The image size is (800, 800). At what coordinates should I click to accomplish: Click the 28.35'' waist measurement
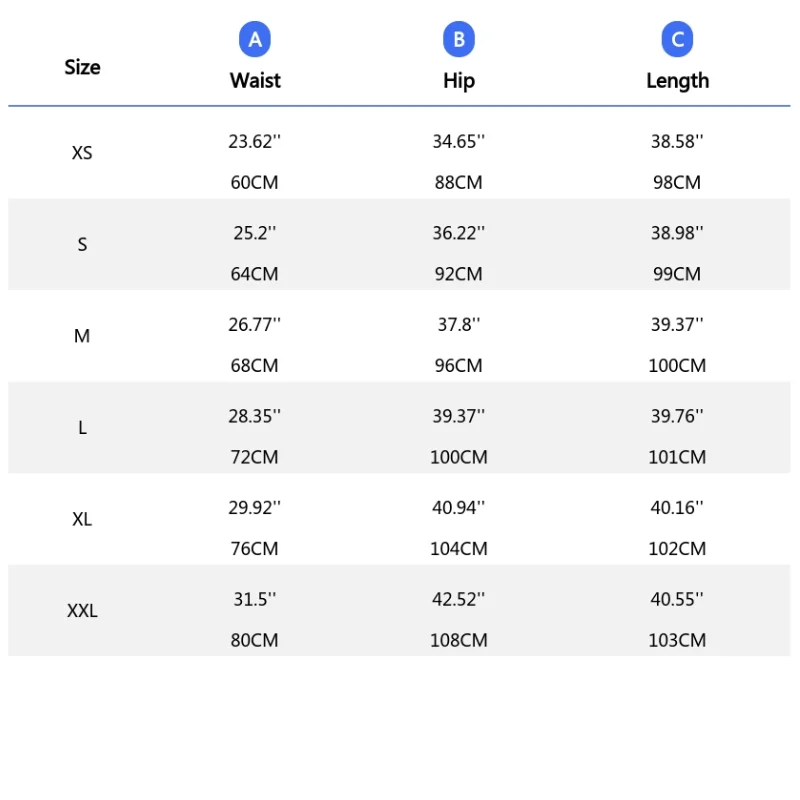coord(254,415)
